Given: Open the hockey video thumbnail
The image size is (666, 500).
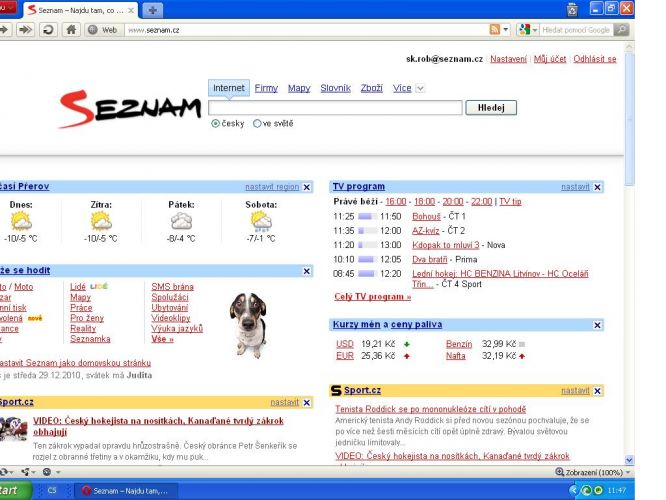Looking at the screenshot, I should click(x=14, y=429).
